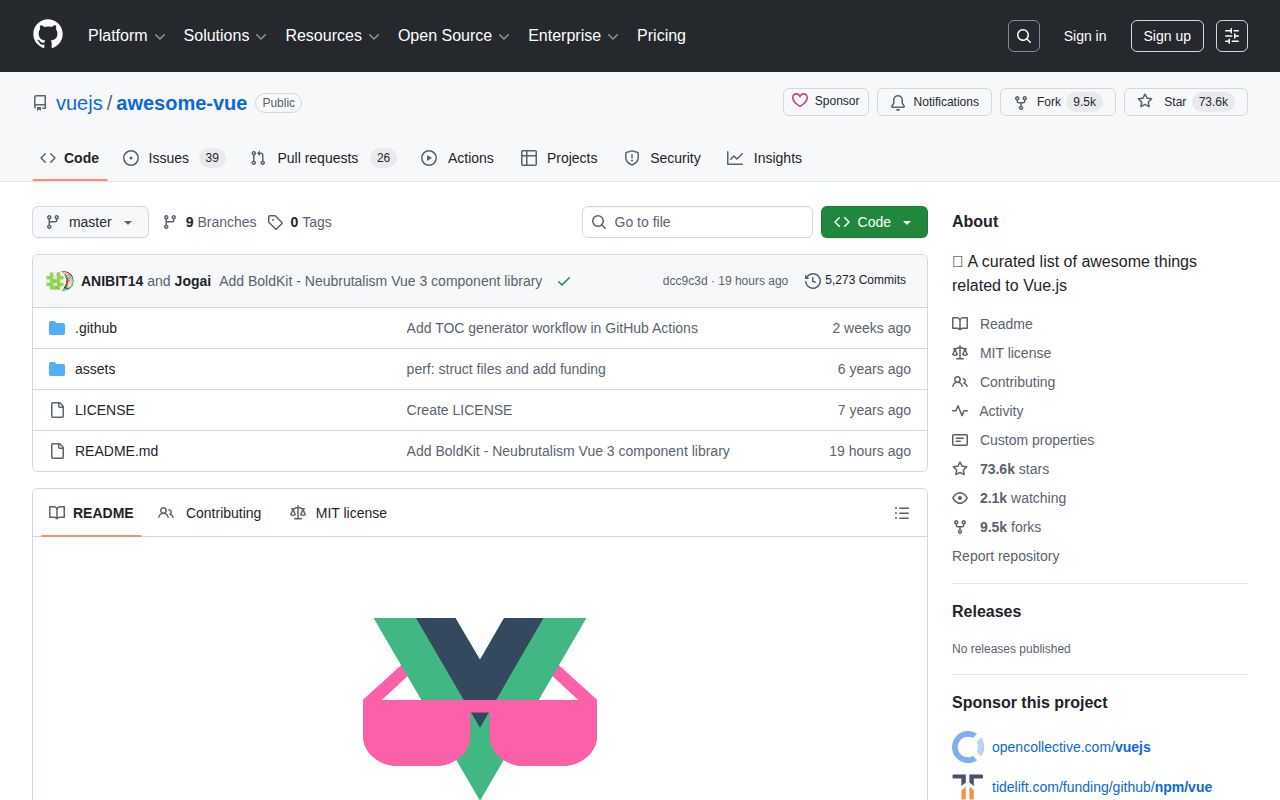
Task: Click the Notifications bell icon
Action: [897, 101]
